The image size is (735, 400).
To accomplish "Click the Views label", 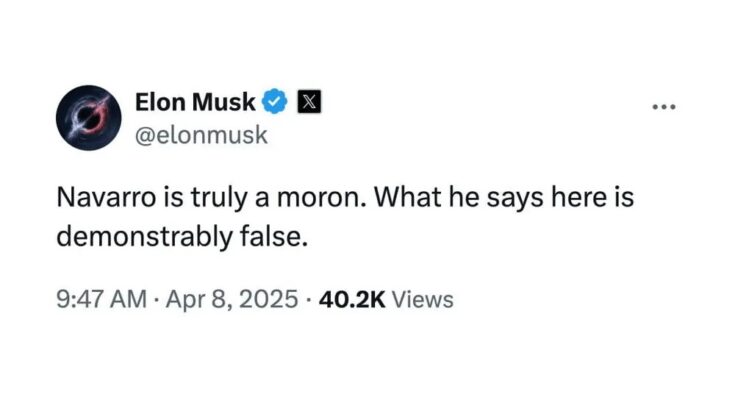I will (422, 299).
